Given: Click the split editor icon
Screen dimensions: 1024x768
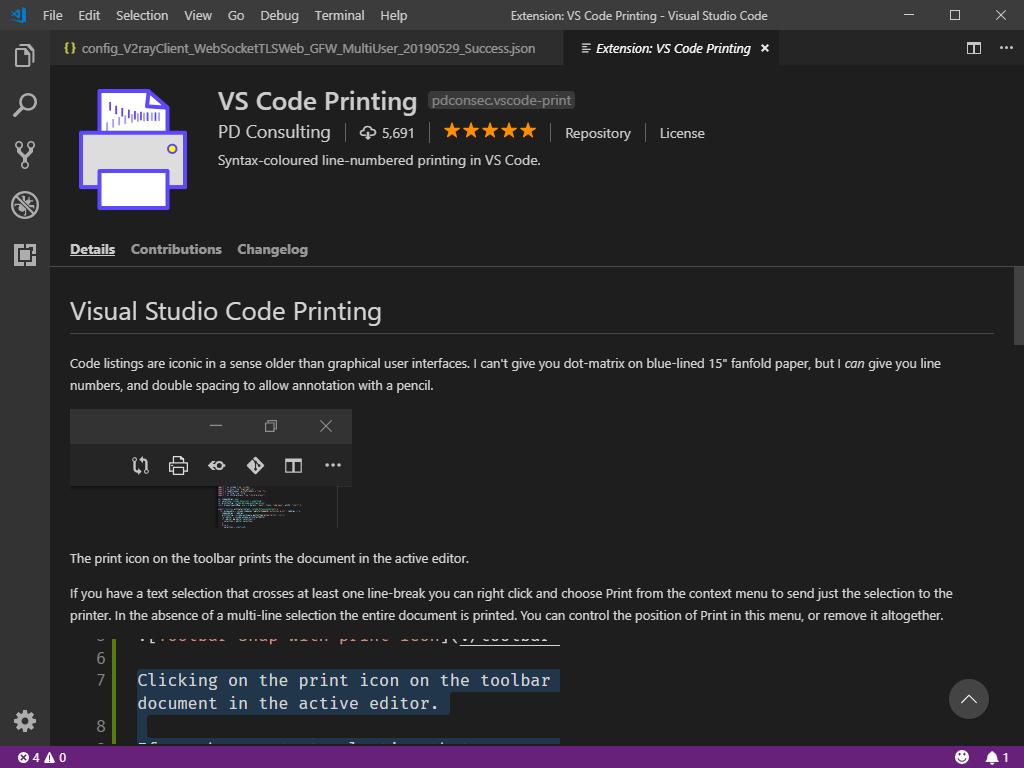Looking at the screenshot, I should pos(973,48).
